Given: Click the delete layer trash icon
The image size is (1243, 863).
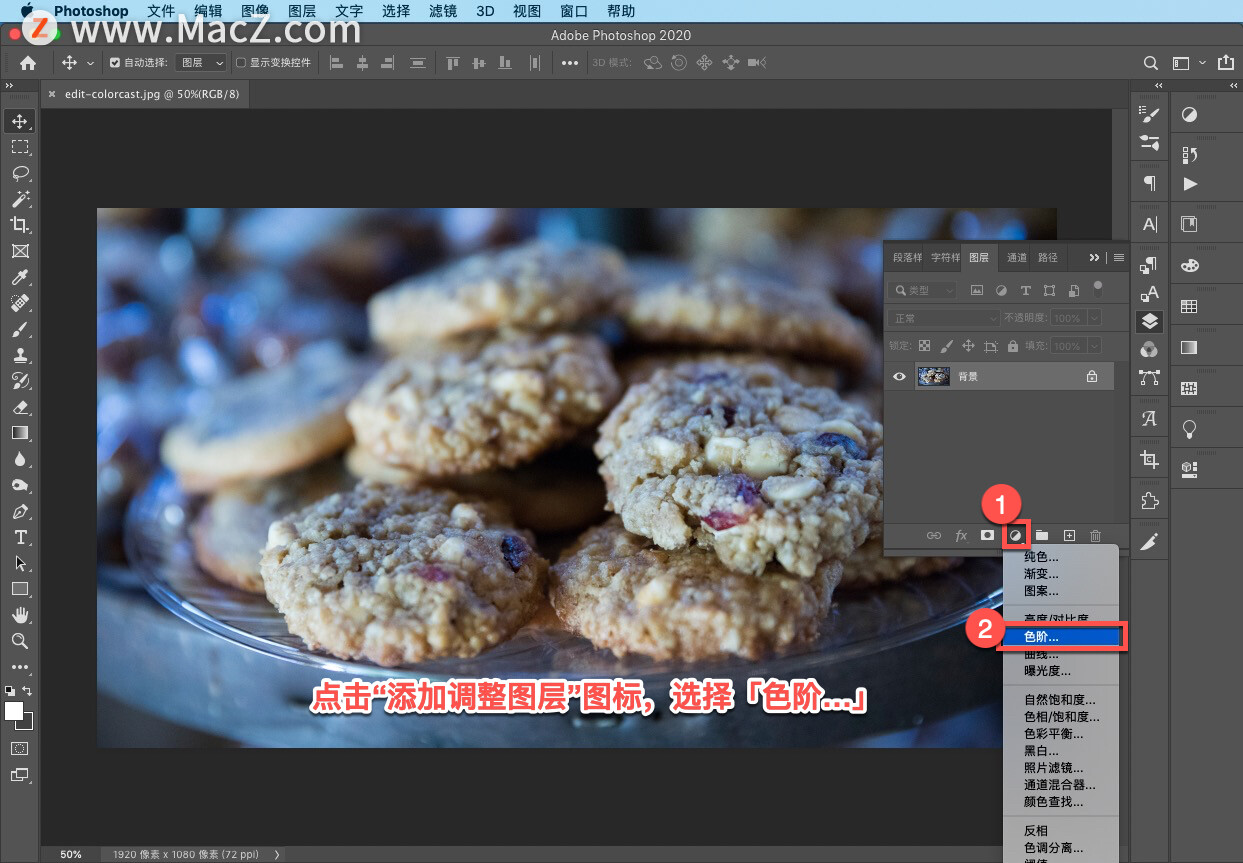Looking at the screenshot, I should coord(1095,536).
